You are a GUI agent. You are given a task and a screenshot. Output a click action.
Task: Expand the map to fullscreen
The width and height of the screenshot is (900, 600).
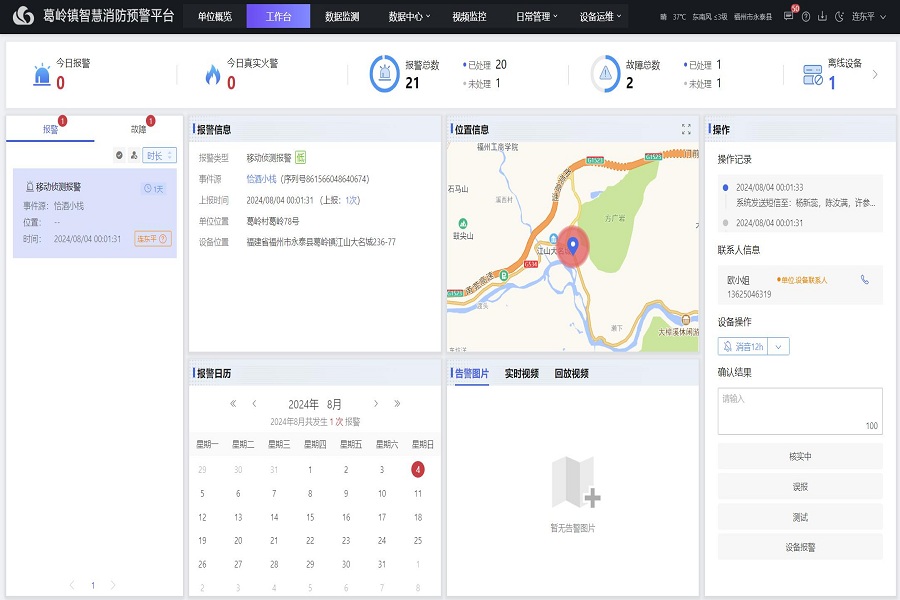(x=686, y=129)
